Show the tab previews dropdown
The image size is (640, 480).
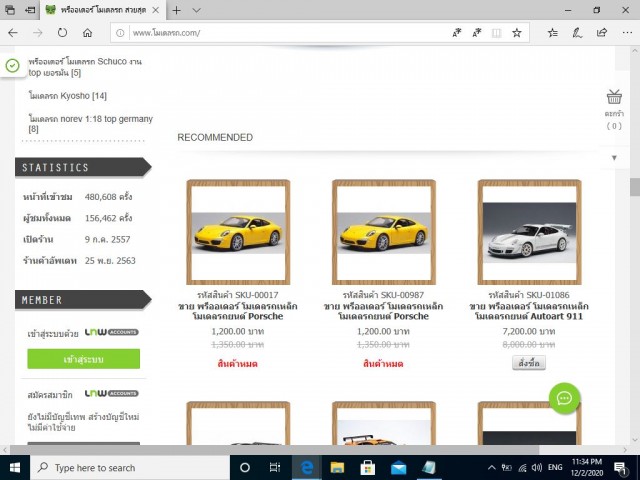[197, 10]
